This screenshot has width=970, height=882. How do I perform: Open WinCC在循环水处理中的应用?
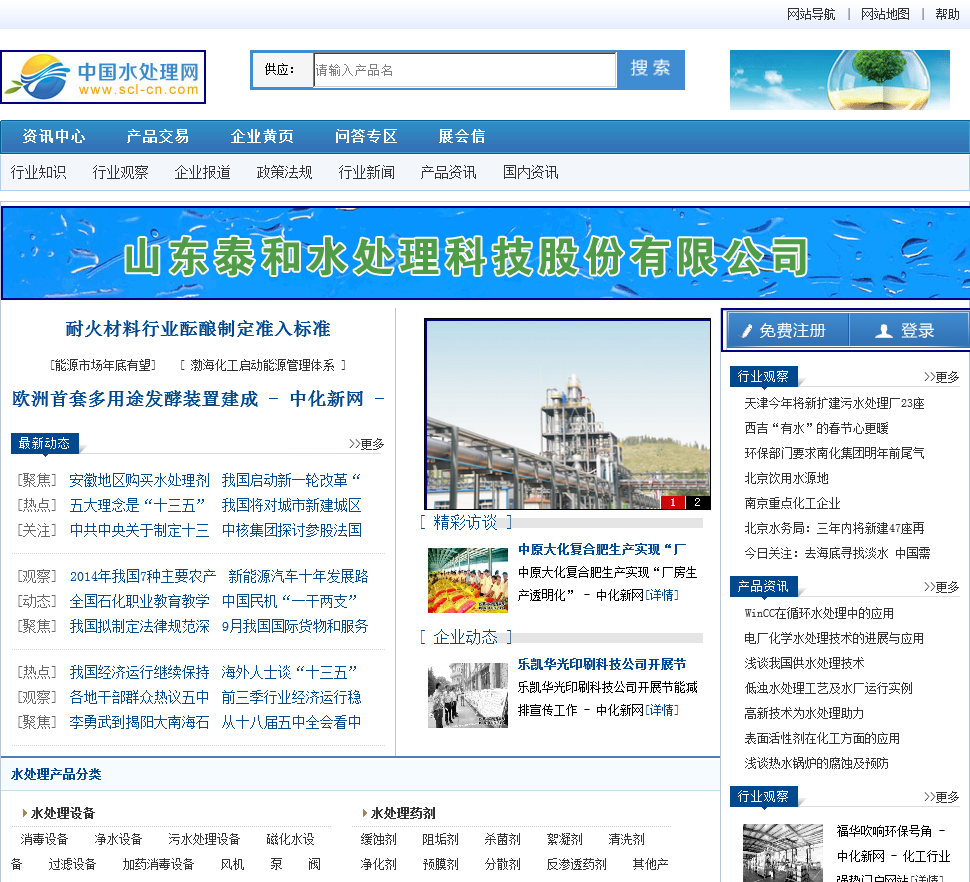point(819,614)
